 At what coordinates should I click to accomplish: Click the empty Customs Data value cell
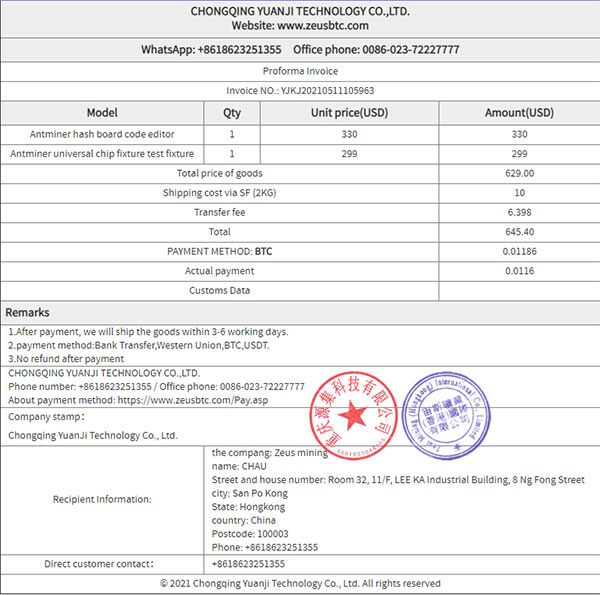click(x=519, y=291)
